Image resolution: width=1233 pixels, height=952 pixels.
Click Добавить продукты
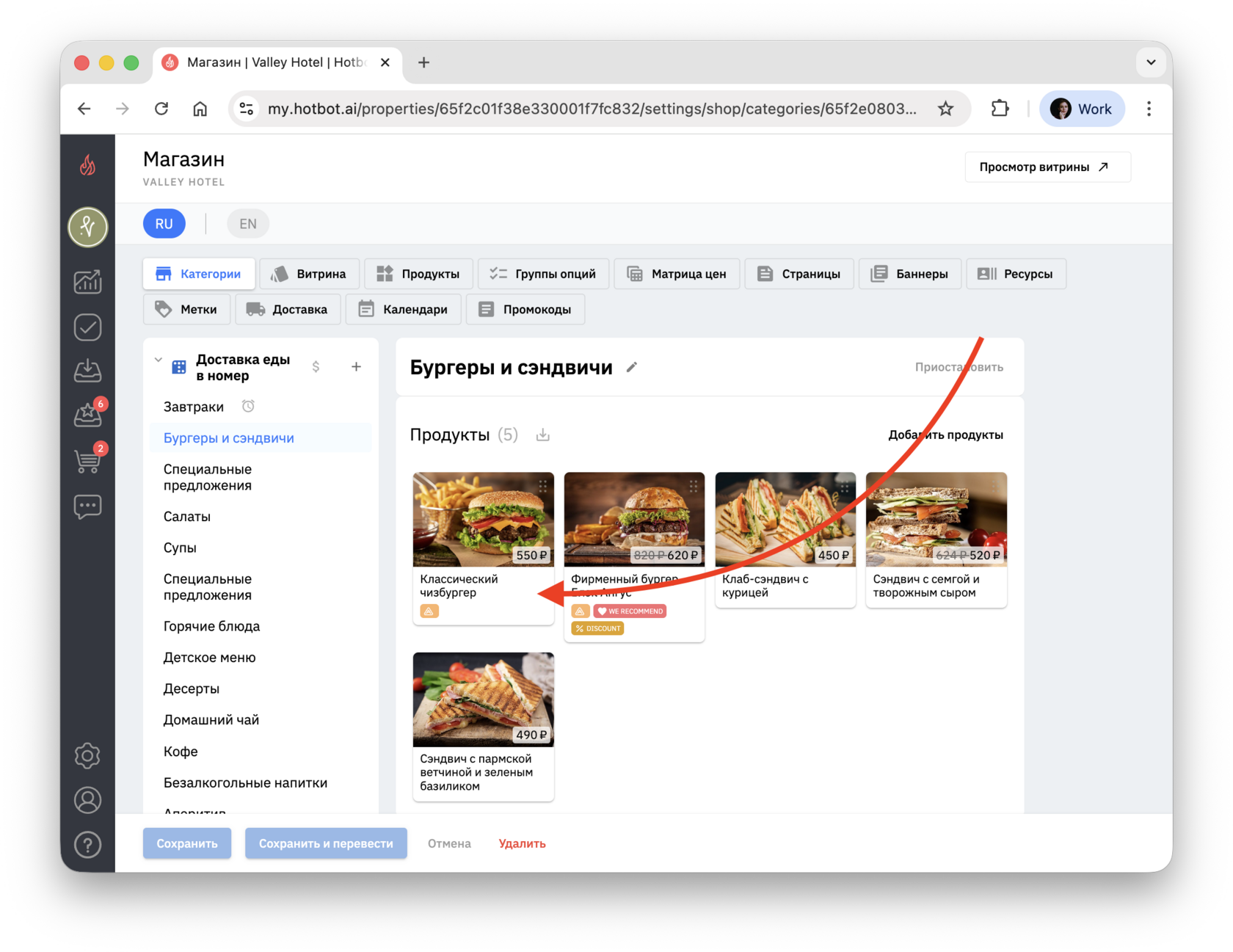945,435
